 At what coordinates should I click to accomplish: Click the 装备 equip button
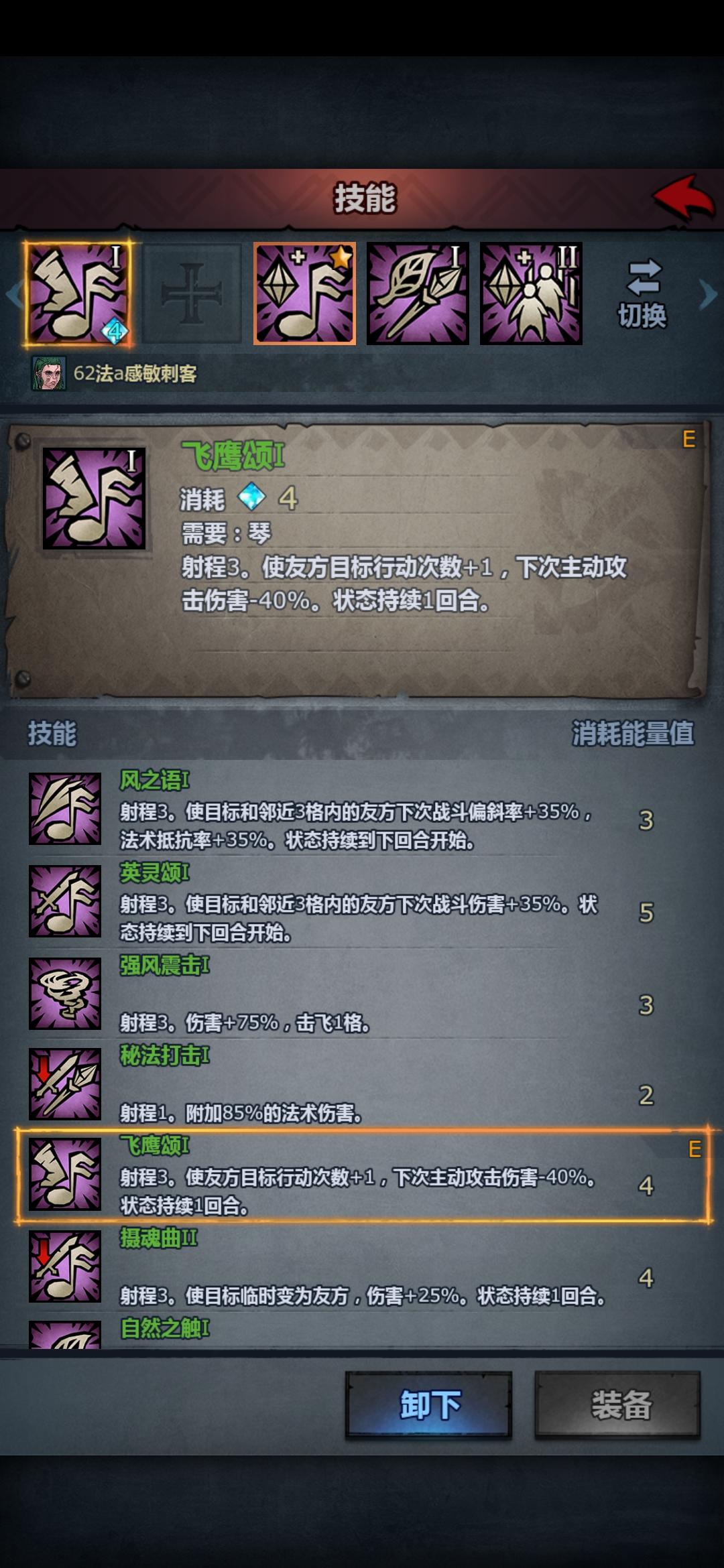point(617,1404)
